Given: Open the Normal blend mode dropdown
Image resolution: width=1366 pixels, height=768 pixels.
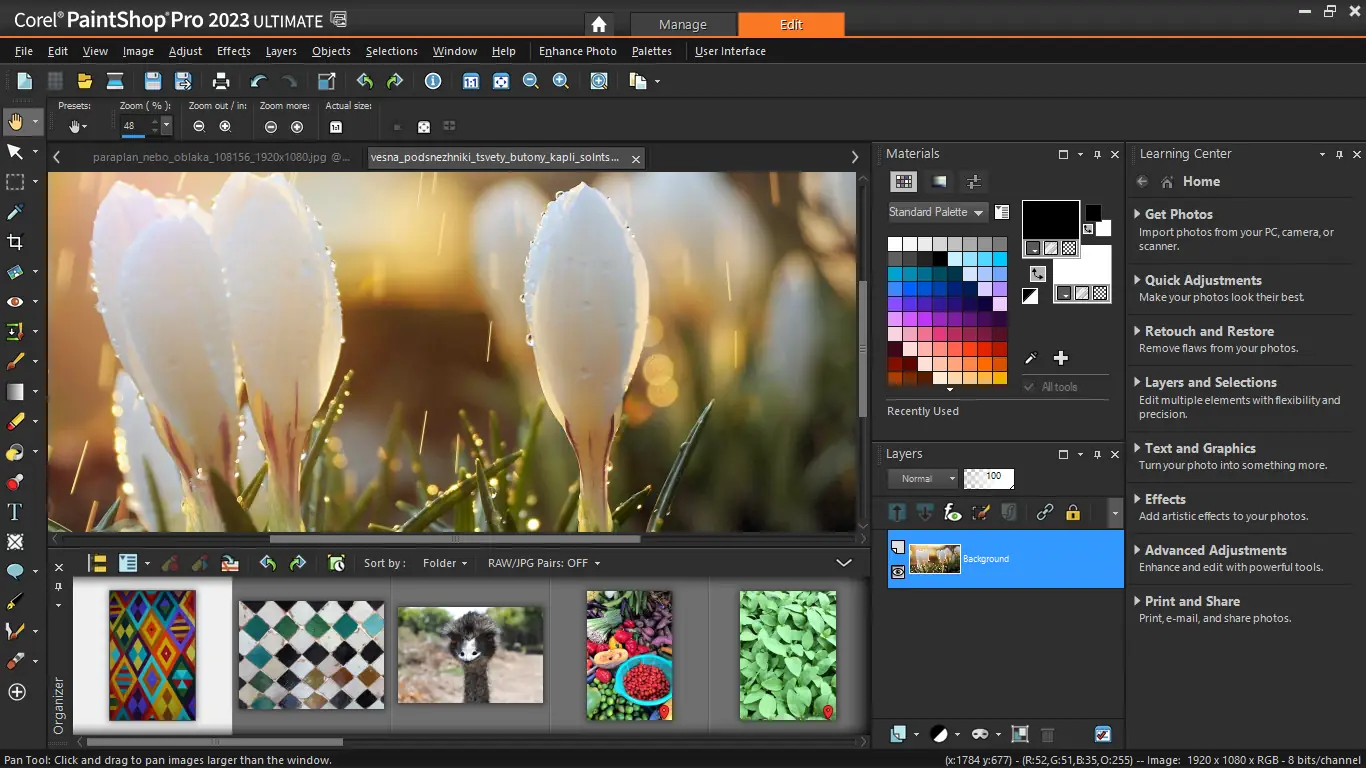Looking at the screenshot, I should tap(921, 478).
